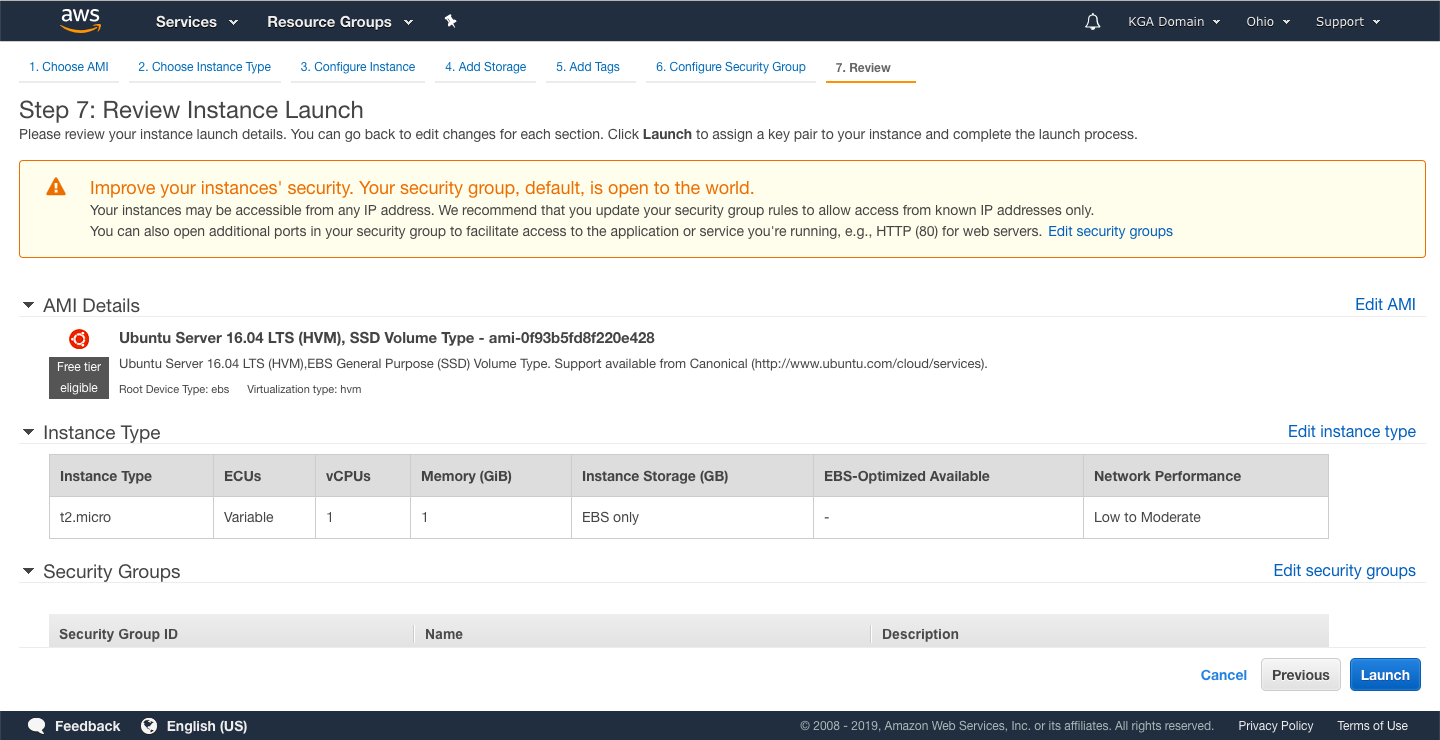Open the Ohio region selector
The image size is (1440, 740).
1267,22
